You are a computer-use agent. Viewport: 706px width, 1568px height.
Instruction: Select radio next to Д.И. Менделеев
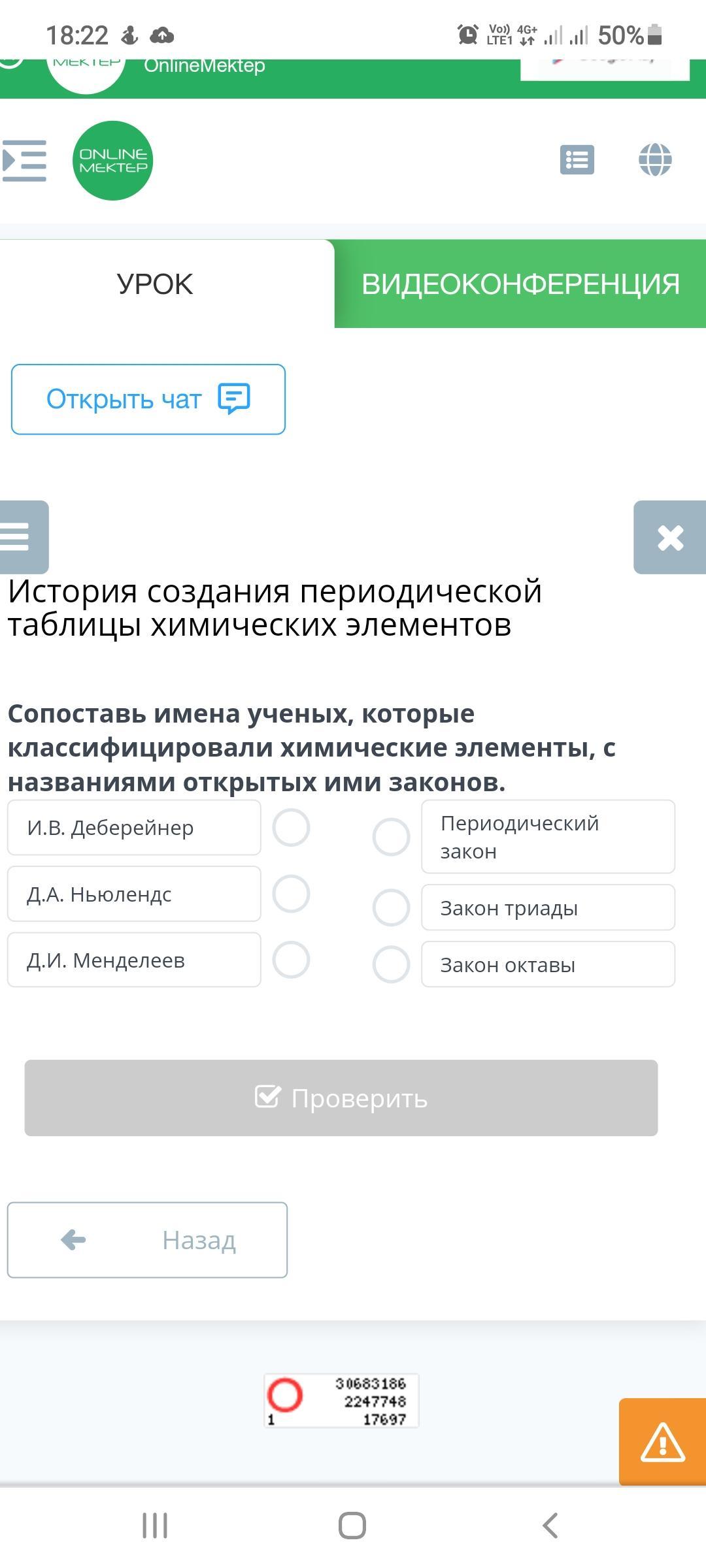pyautogui.click(x=291, y=960)
